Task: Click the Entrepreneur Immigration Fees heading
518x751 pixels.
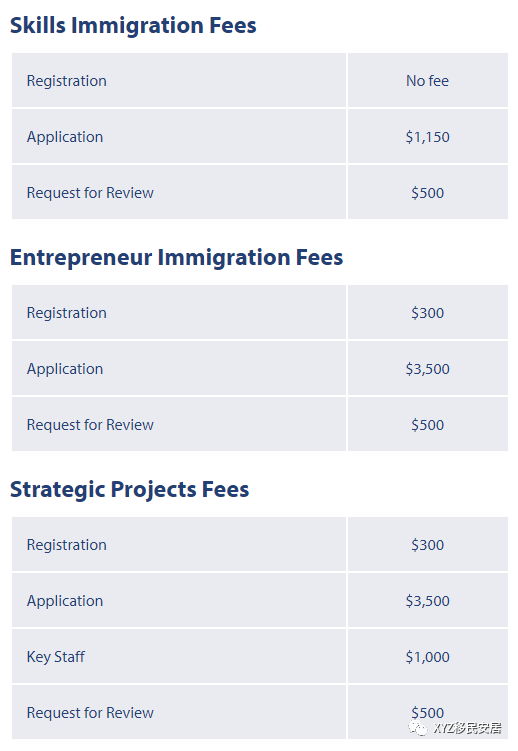Action: 177,257
